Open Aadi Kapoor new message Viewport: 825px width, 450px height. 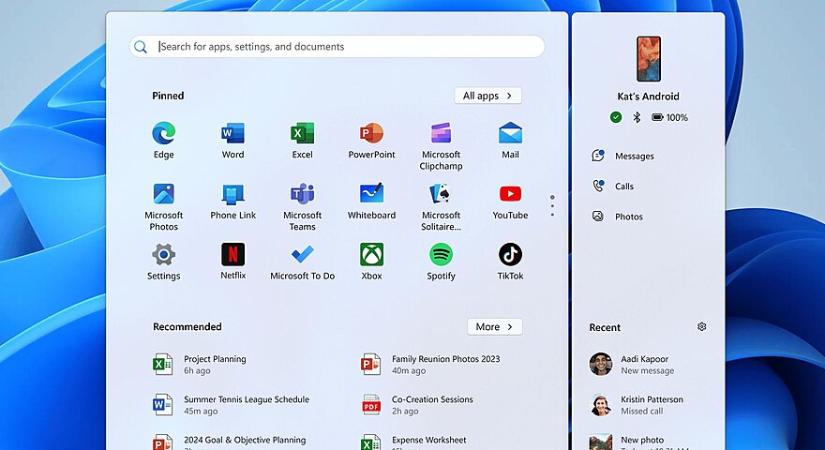pos(631,364)
